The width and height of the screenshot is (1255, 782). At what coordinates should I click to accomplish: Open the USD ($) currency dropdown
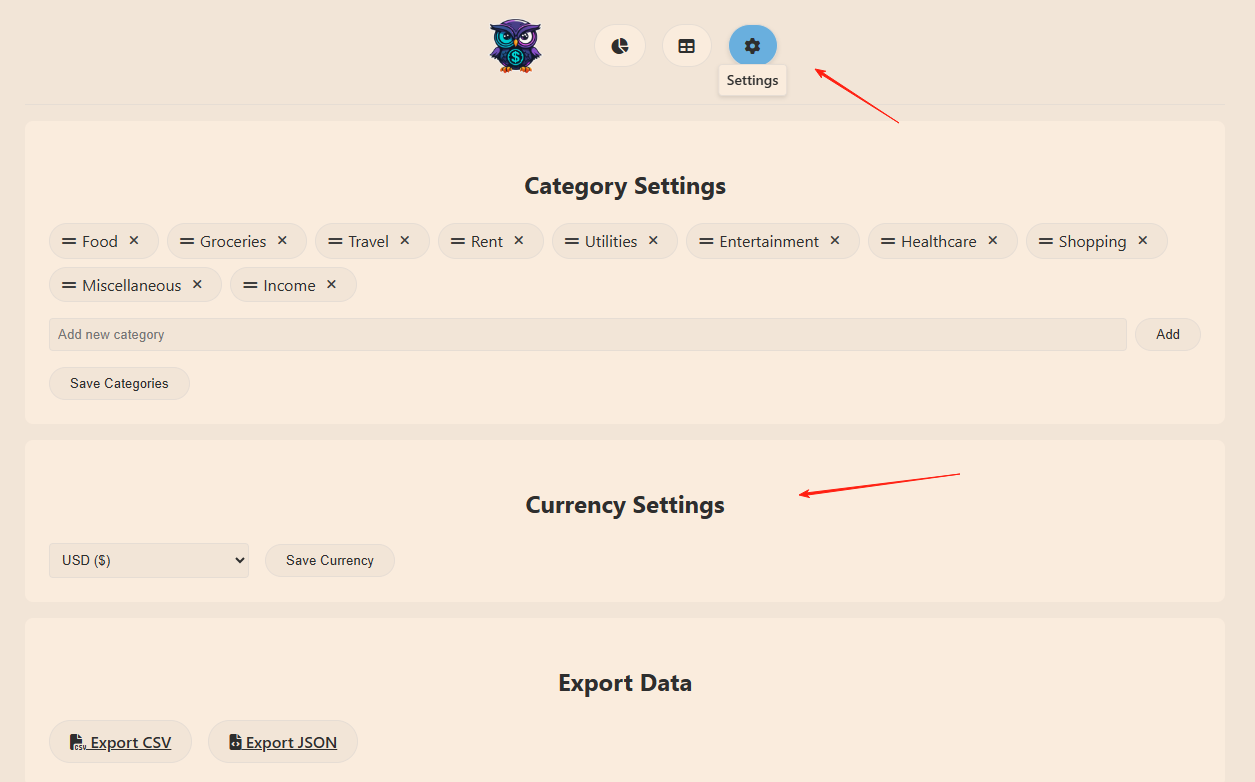149,561
